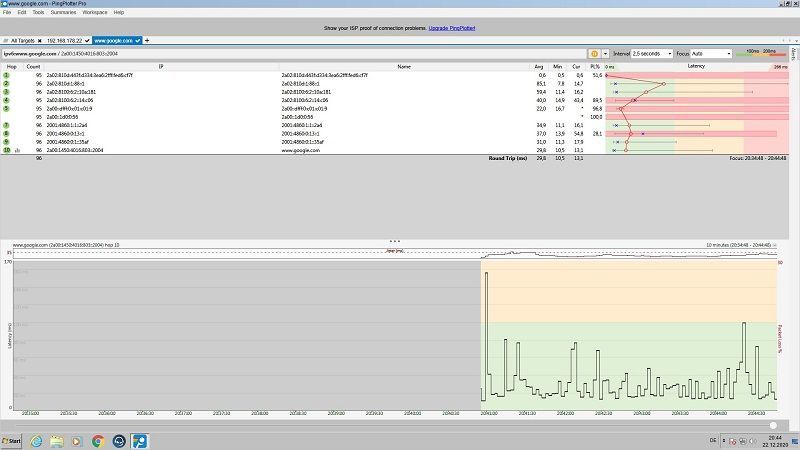Pause tracing with the orange pause button
Image resolution: width=800 pixels, height=450 pixels.
[594, 54]
